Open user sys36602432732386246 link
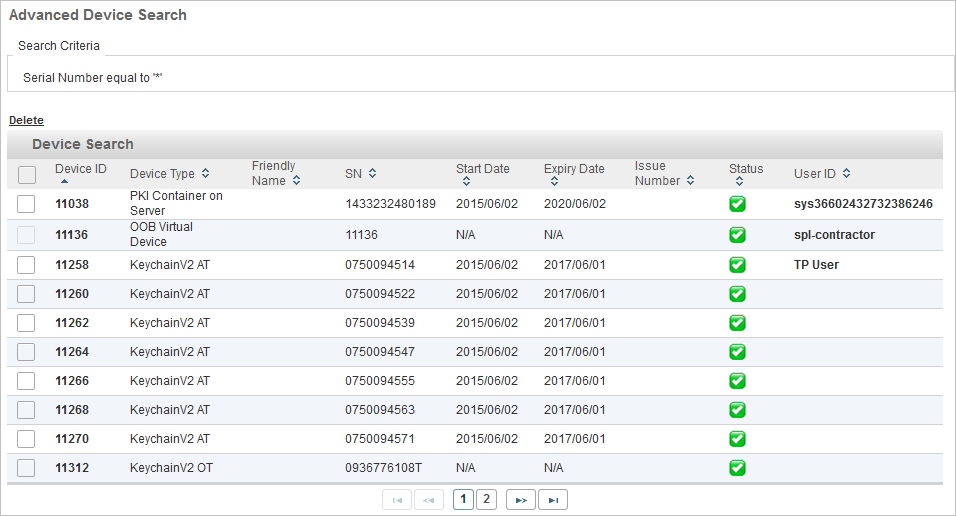Image resolution: width=956 pixels, height=516 pixels. 863,204
